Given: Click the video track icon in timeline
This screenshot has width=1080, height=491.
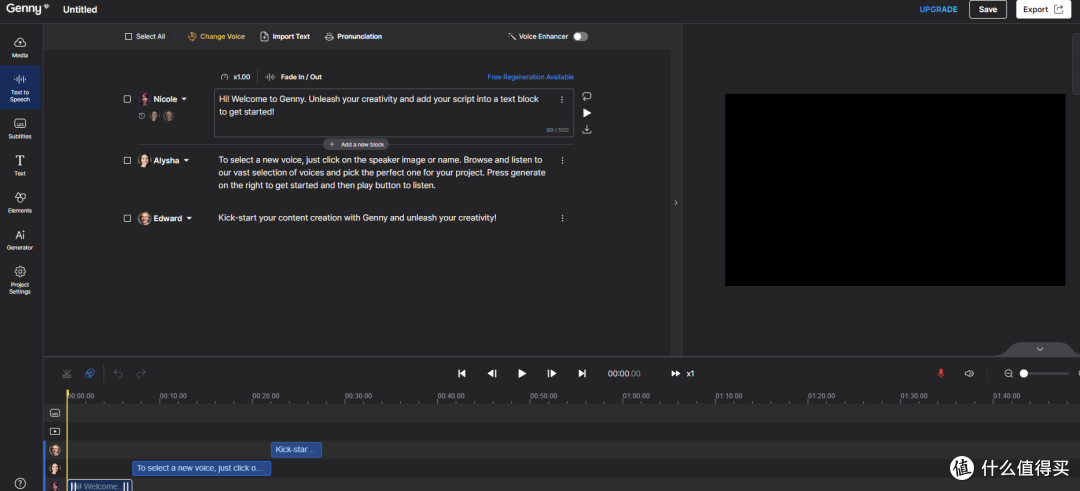Looking at the screenshot, I should click(x=55, y=432).
